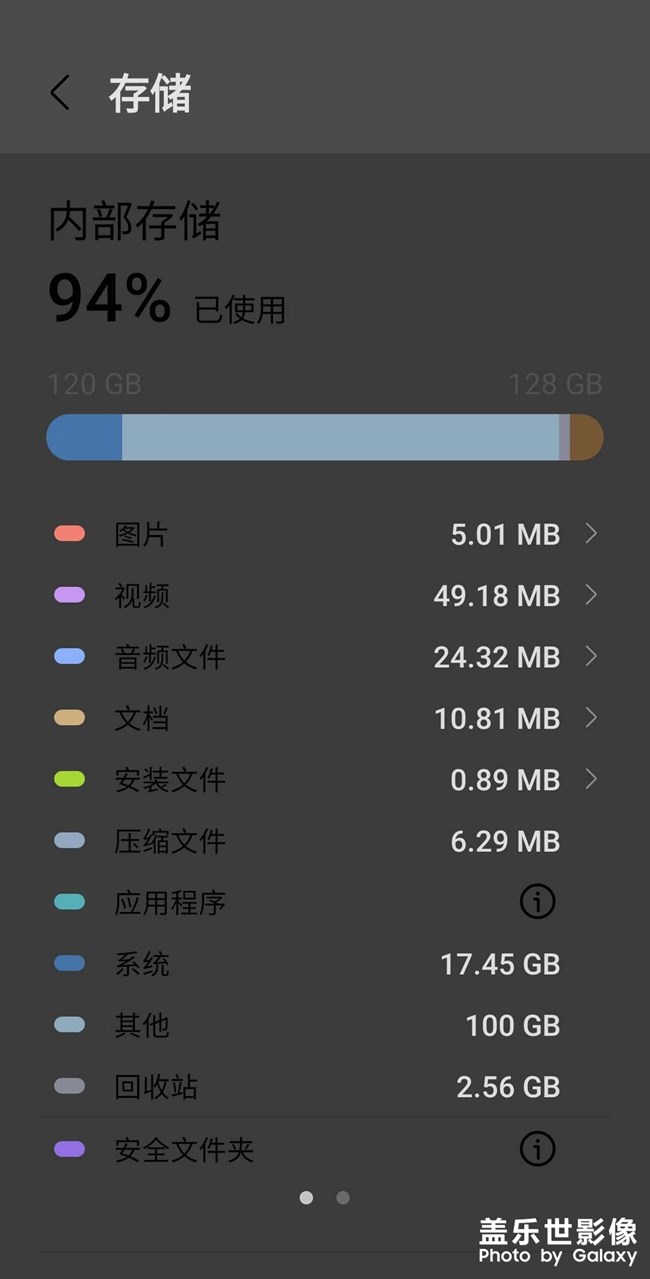This screenshot has height=1279, width=650.
Task: Expand the 图片 row via its chevron
Action: [x=593, y=534]
